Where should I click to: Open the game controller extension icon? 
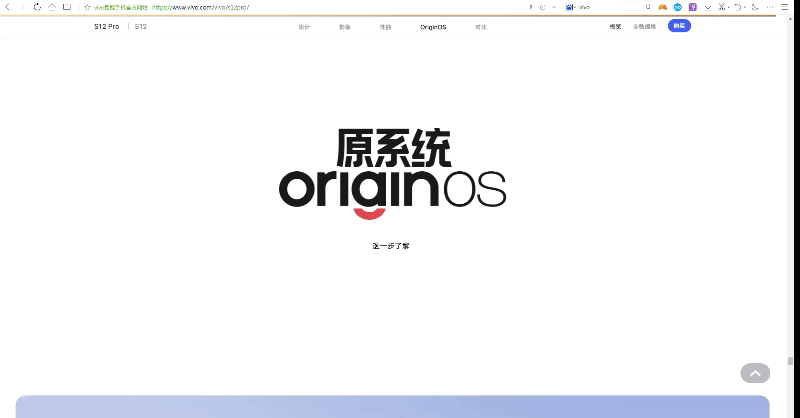(663, 7)
